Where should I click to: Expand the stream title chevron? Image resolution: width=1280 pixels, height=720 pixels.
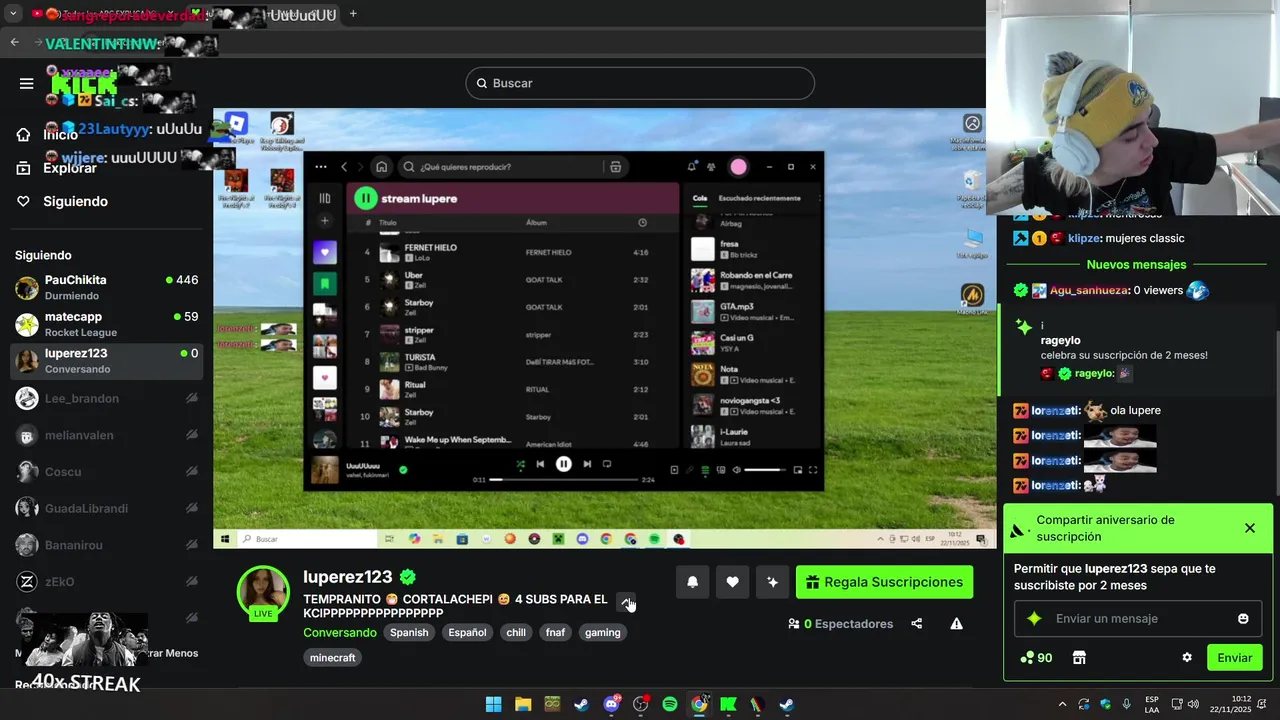[x=626, y=602]
